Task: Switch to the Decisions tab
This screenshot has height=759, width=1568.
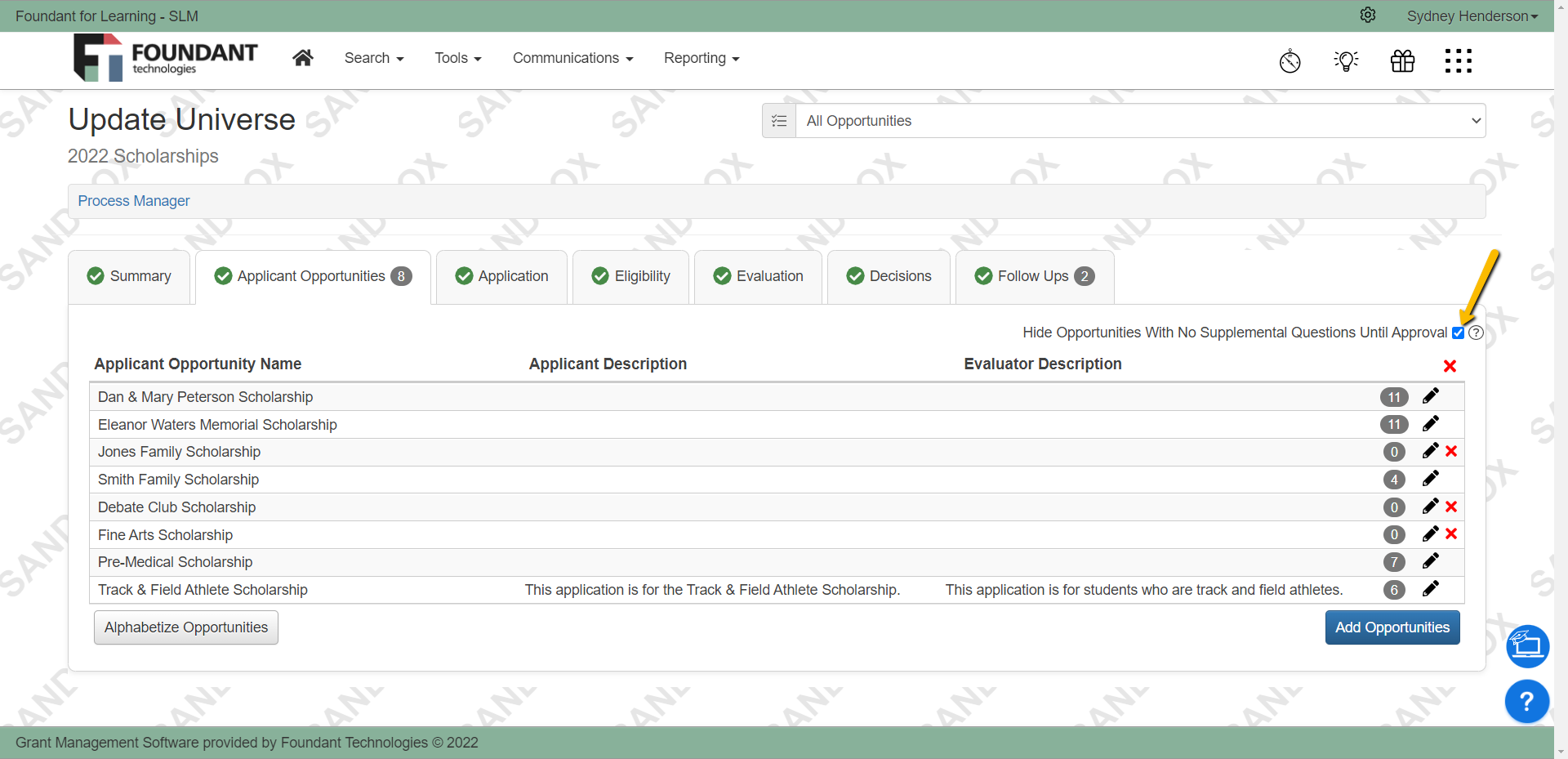Action: [x=889, y=276]
